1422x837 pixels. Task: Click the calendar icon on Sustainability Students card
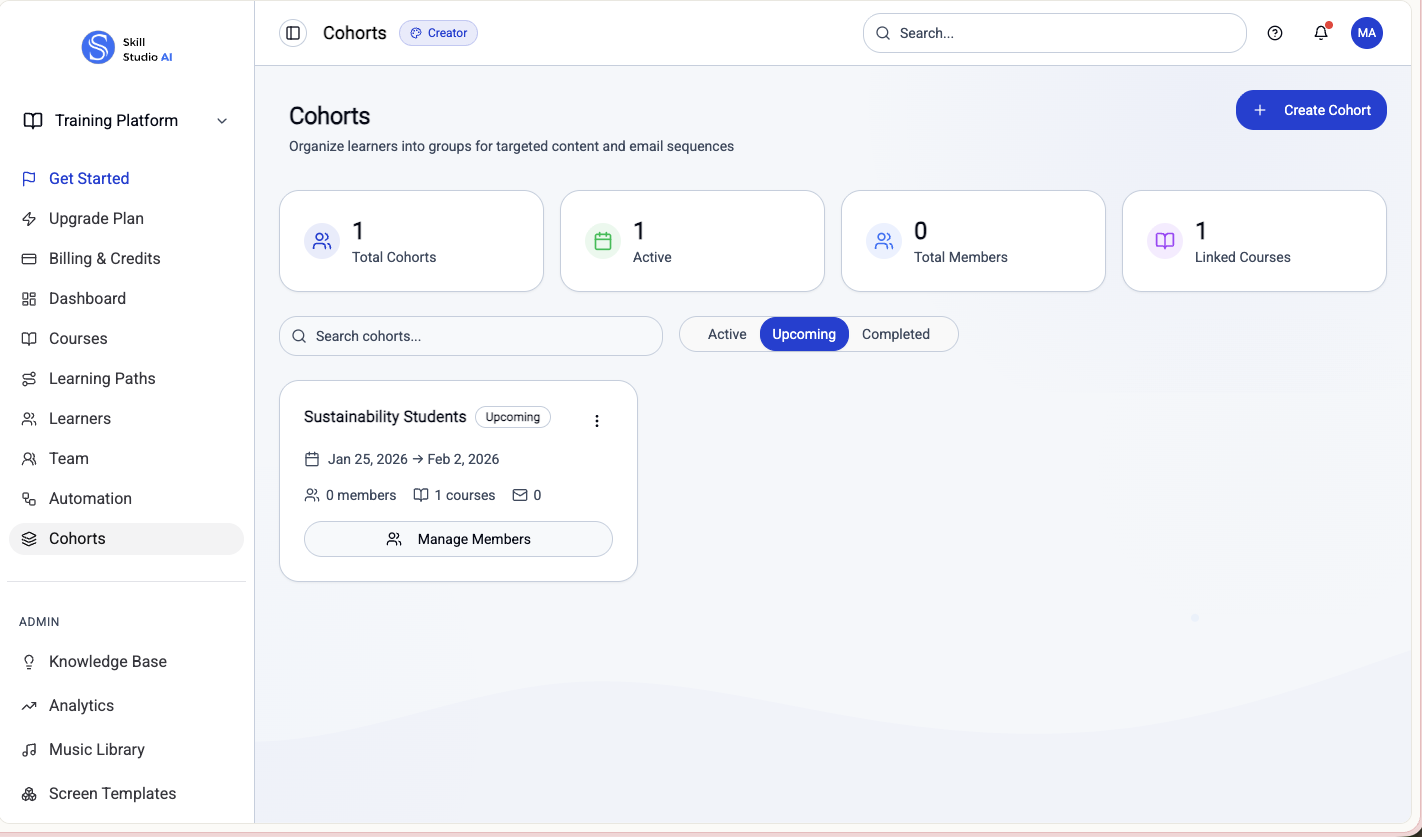(x=311, y=458)
